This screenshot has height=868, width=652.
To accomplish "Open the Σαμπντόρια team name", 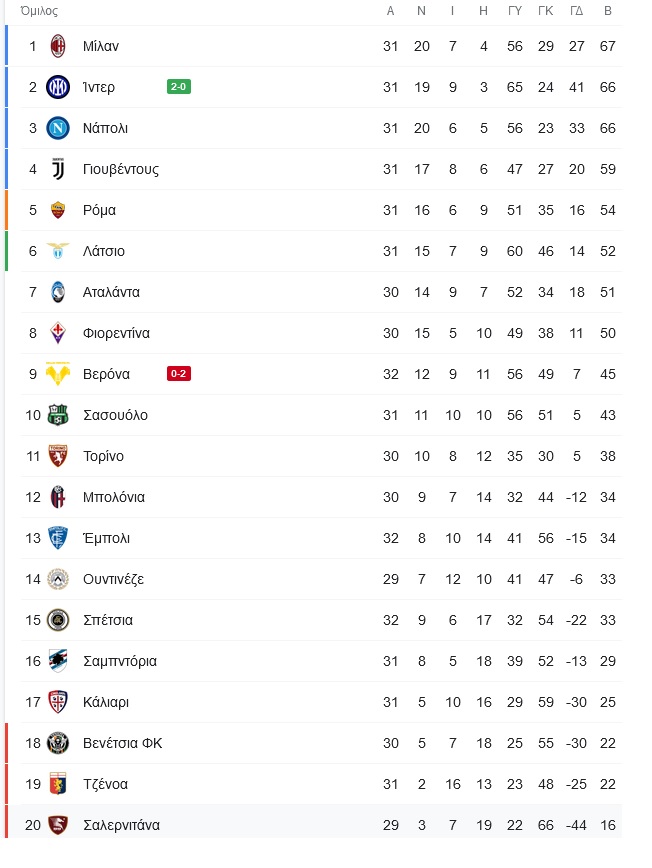I will pos(120,661).
